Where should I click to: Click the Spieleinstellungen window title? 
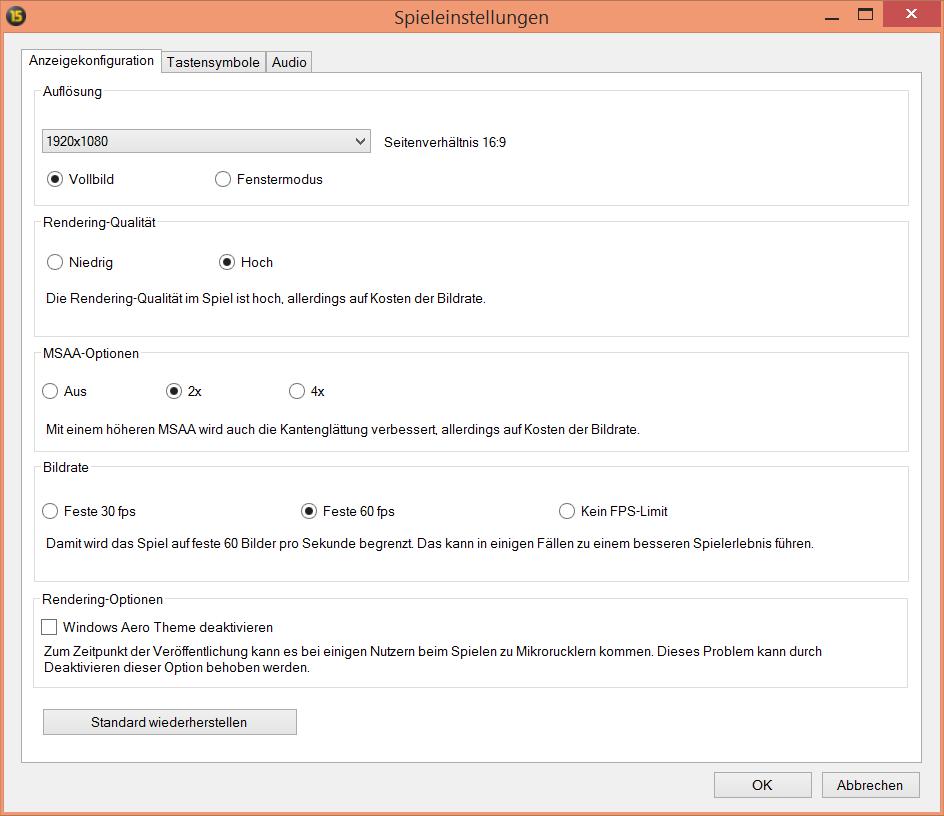point(471,17)
